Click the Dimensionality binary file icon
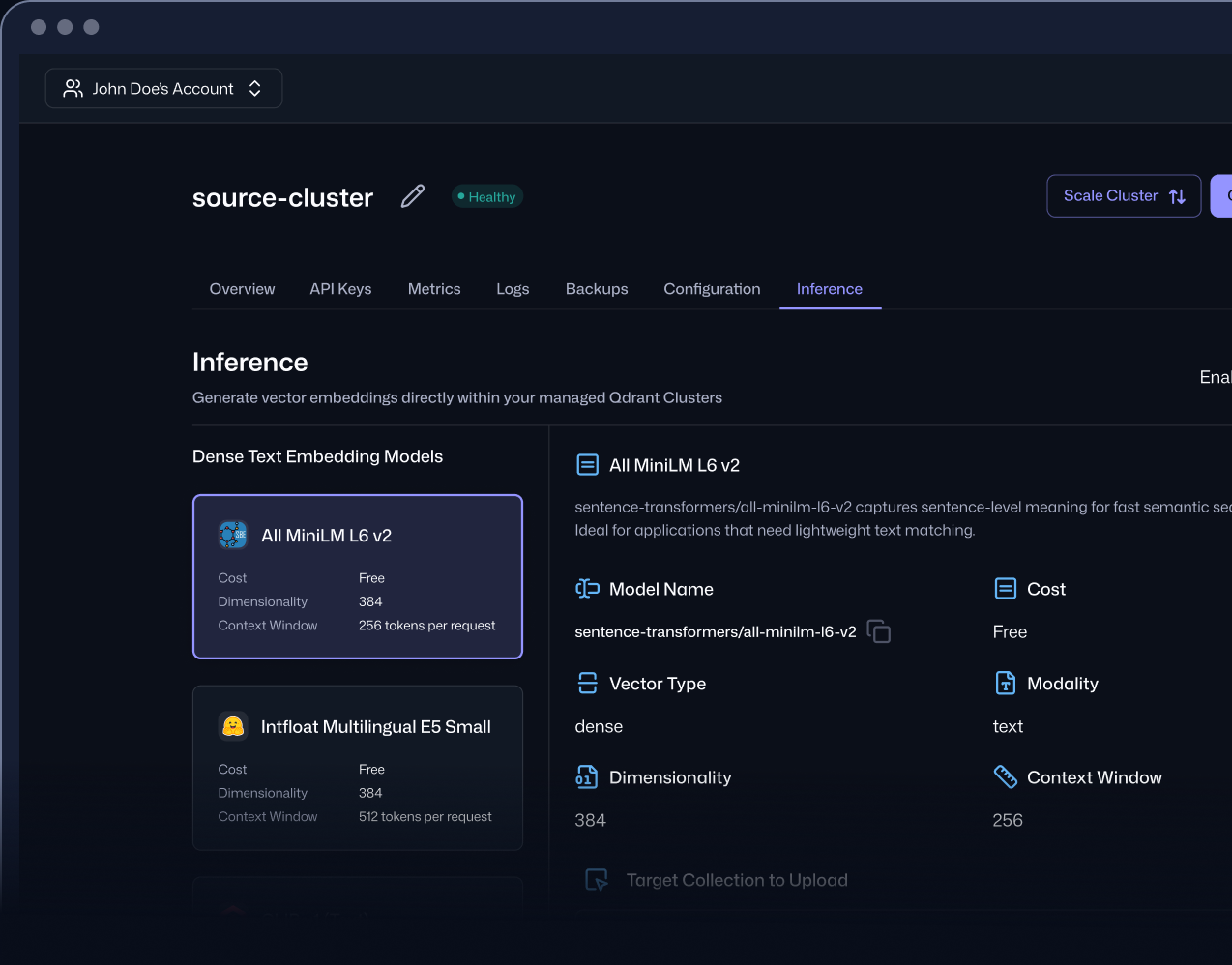1232x965 pixels. click(587, 777)
